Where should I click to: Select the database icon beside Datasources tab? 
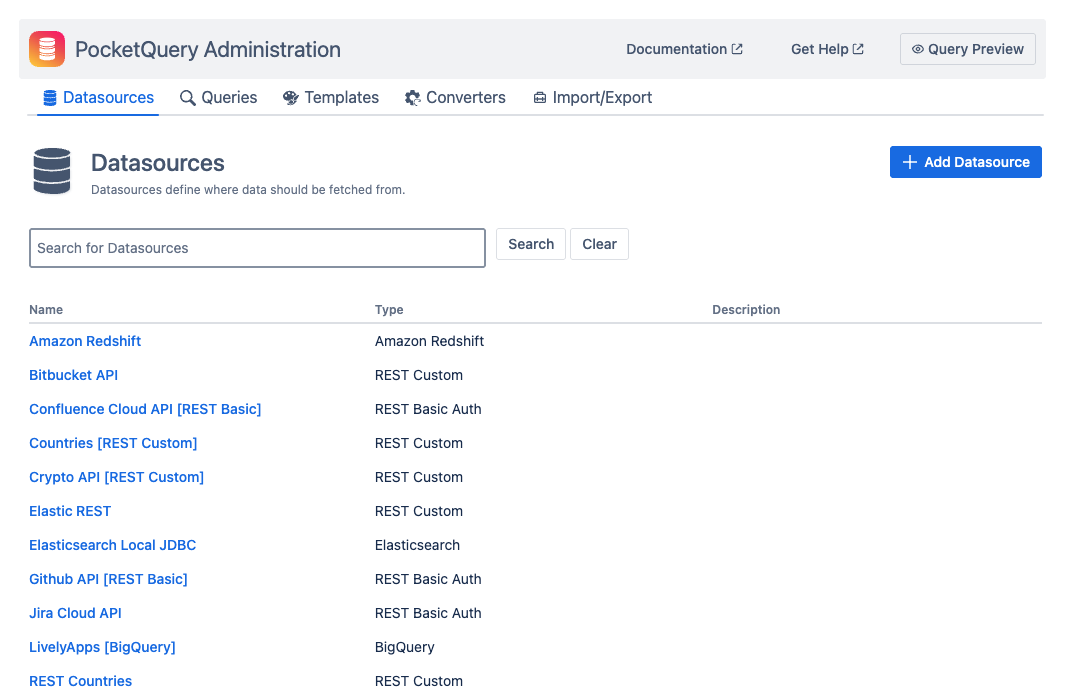48,97
